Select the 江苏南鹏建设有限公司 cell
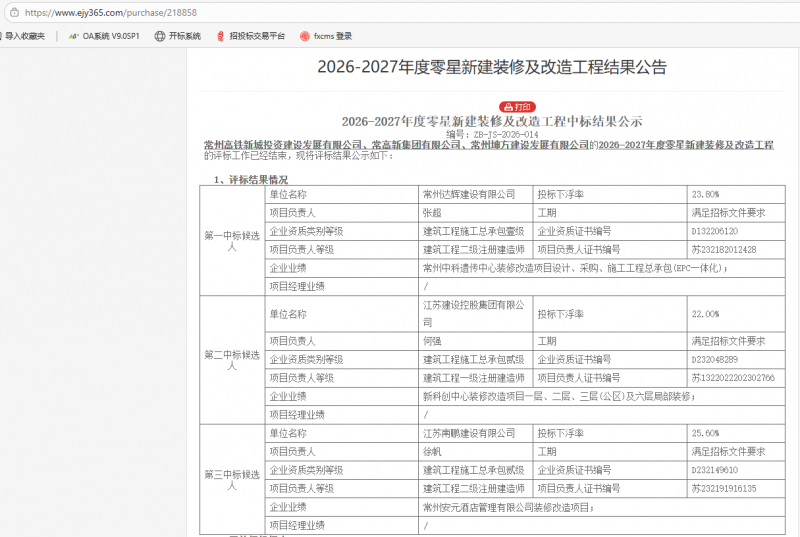 475,433
